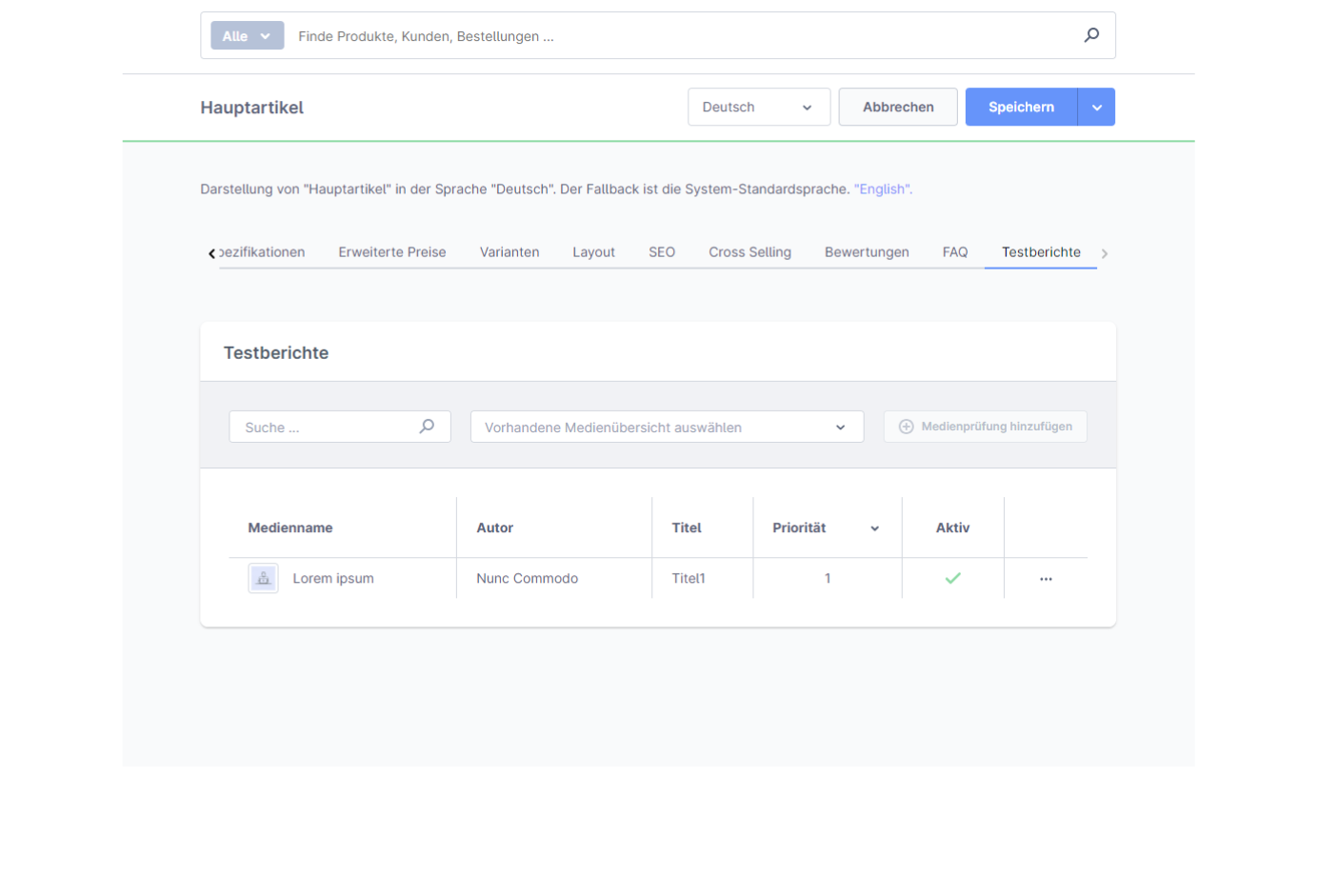The image size is (1318, 896).
Task: Select the Testberichte tab
Action: click(1041, 252)
